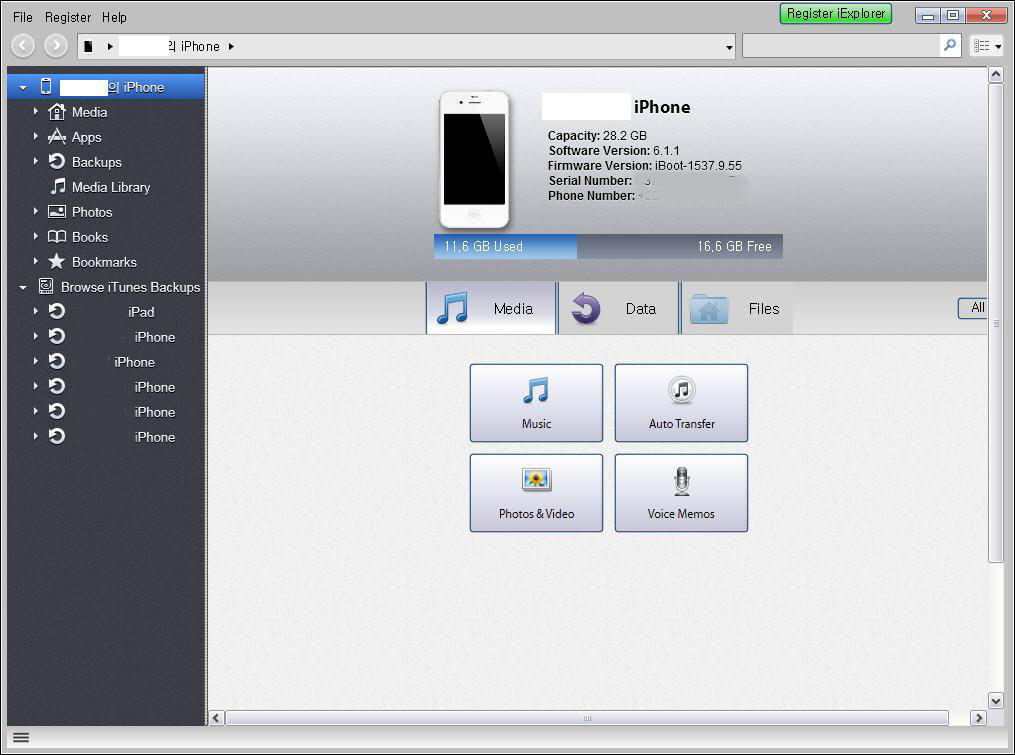Open the address bar dropdown arrow
The width and height of the screenshot is (1015, 755).
pos(729,47)
